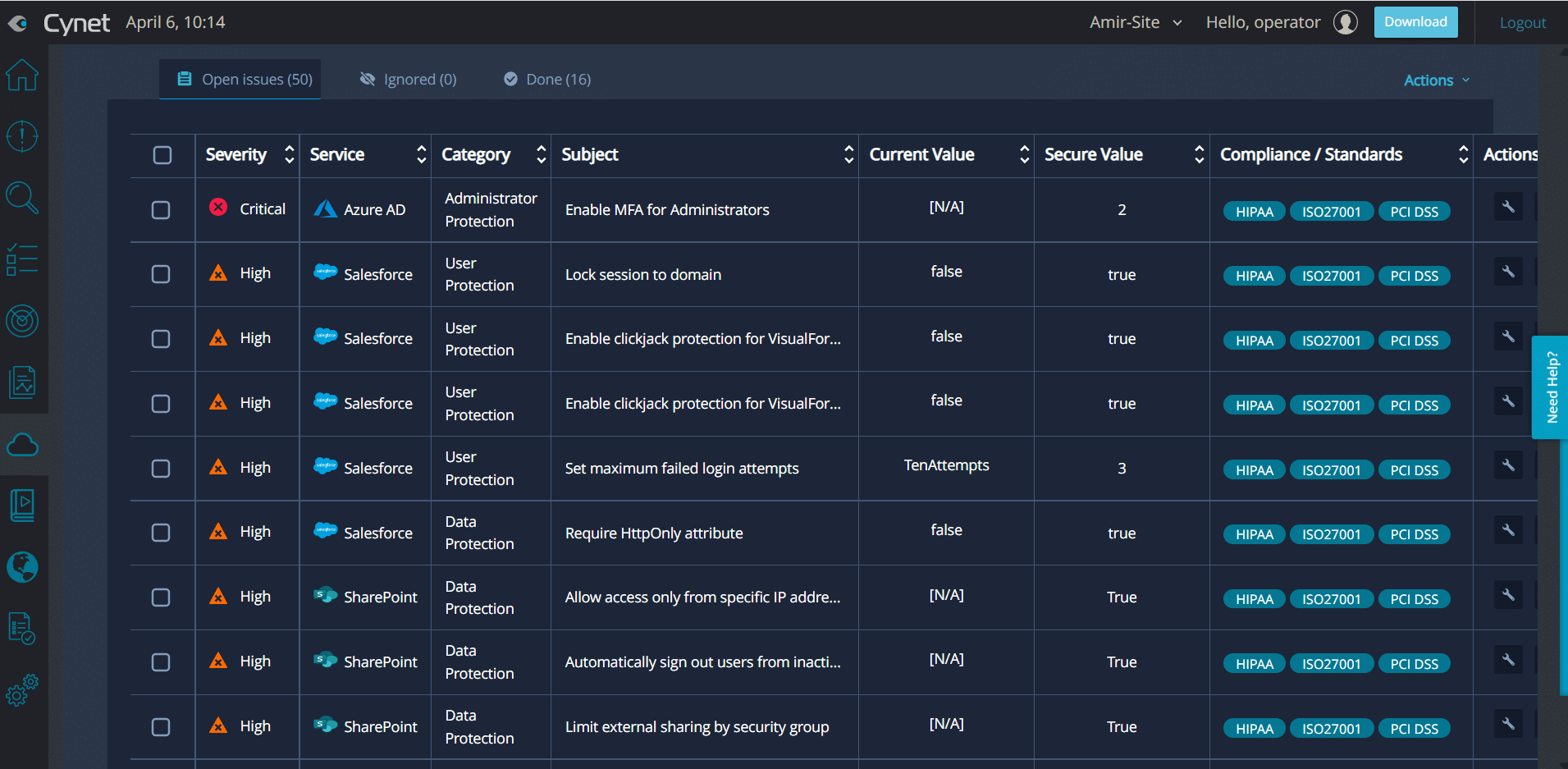Open the document checkmark icon in sidebar
Image resolution: width=1568 pixels, height=769 pixels.
[22, 629]
